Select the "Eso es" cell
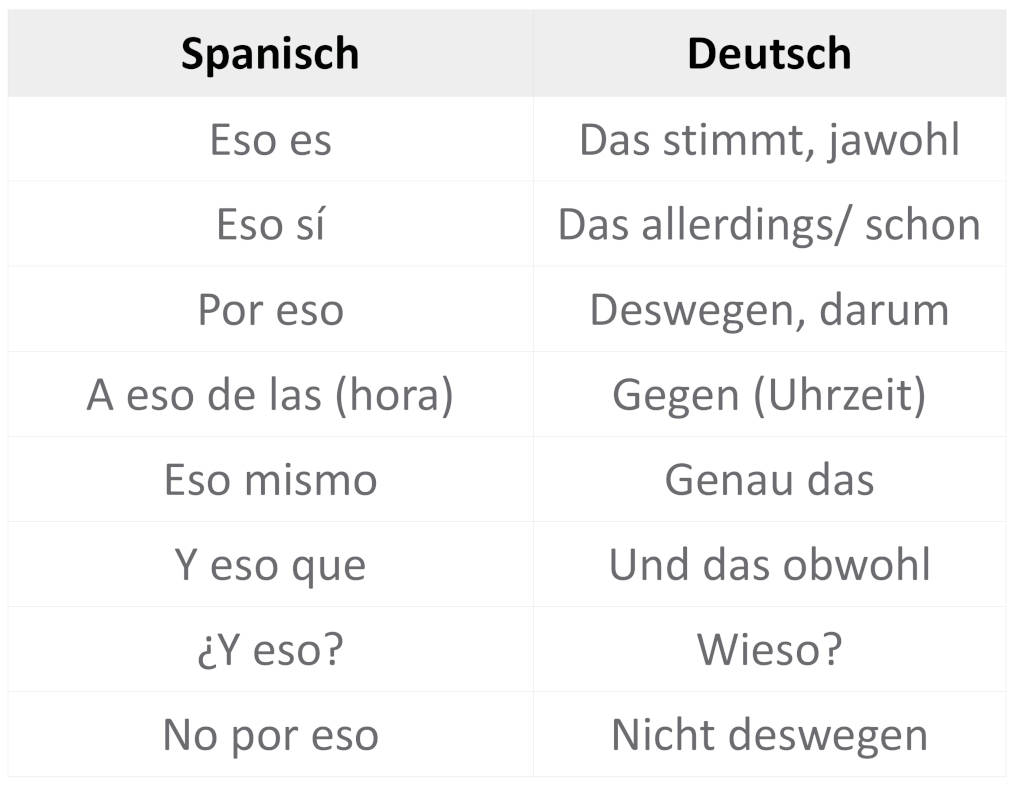 (270, 140)
